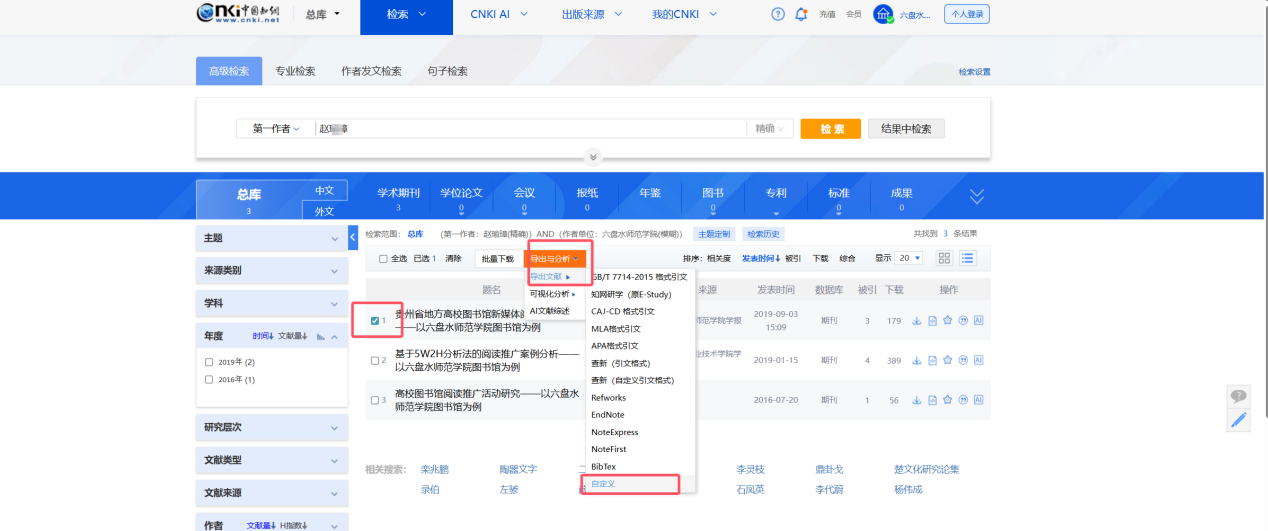Click the 个人登录 login button
Viewport: 1268px width, 531px height.
pos(967,14)
